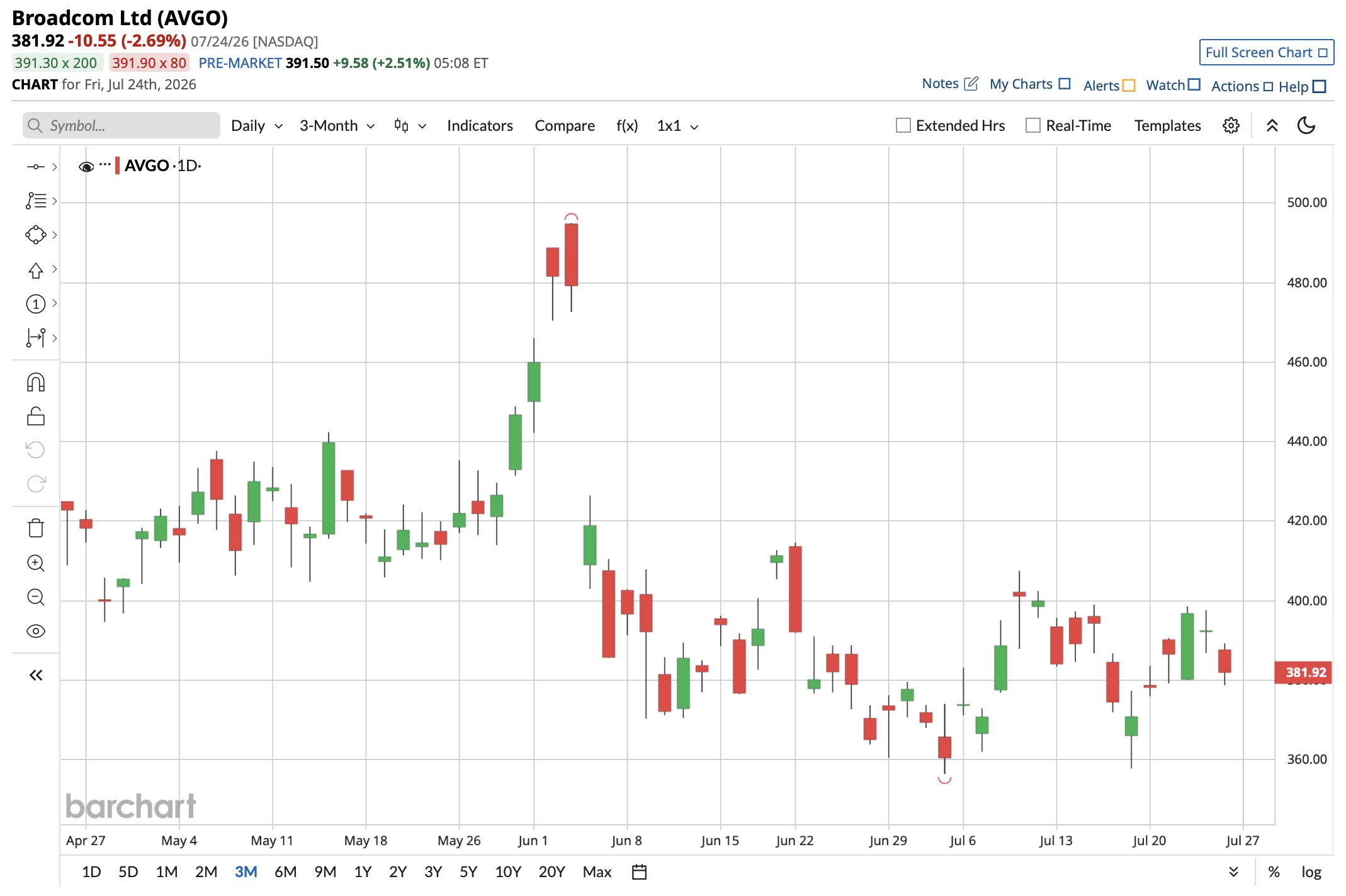
Task: Toggle log scale mode
Action: (x=1311, y=871)
